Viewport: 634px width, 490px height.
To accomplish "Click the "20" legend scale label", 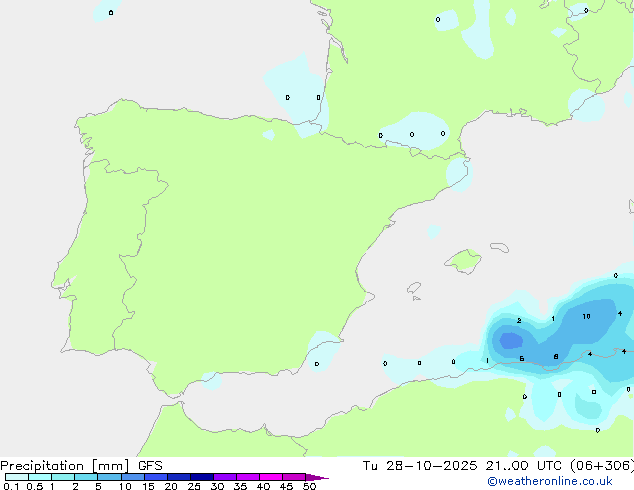I will click(x=171, y=486).
